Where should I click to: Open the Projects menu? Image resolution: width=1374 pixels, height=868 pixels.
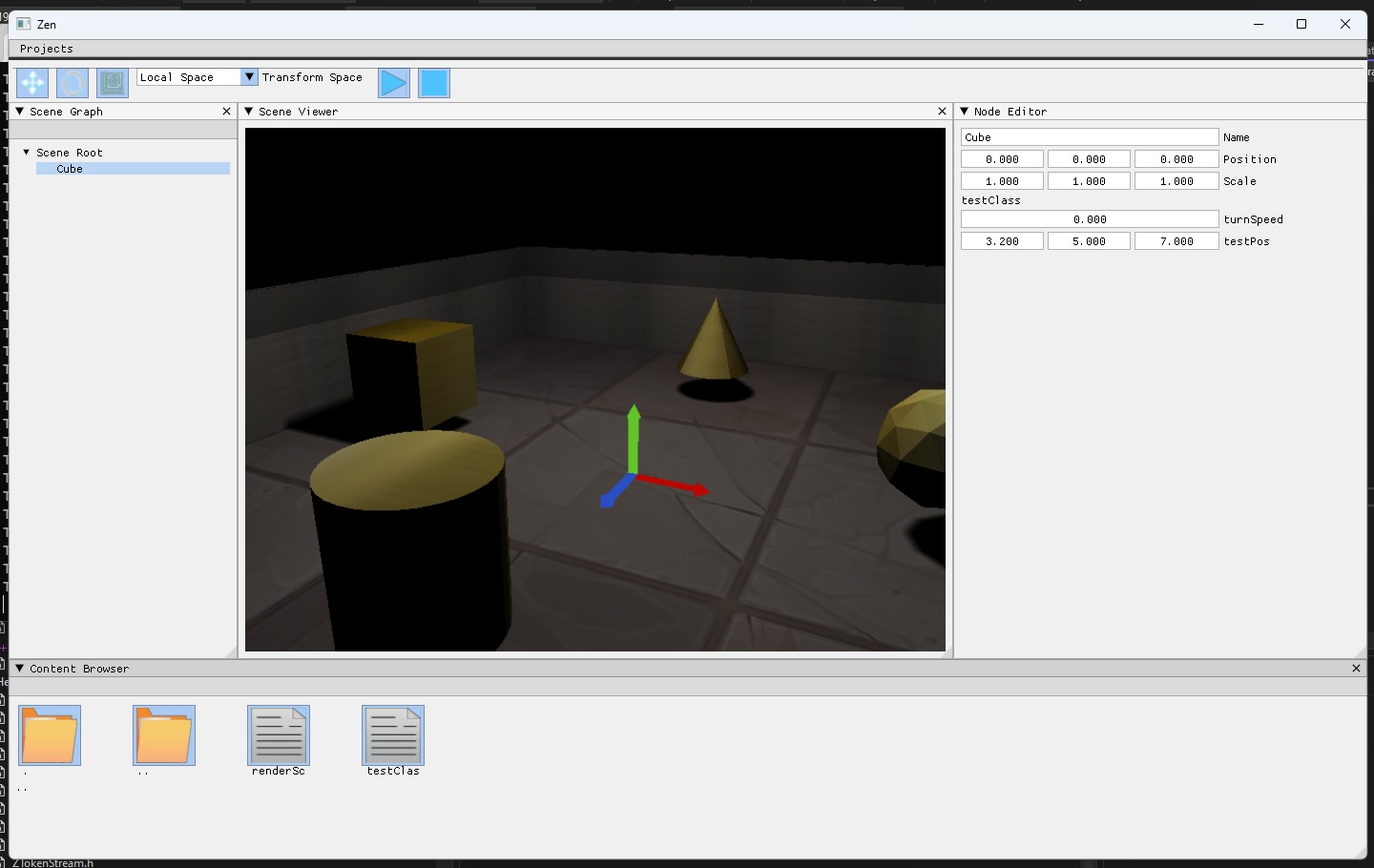tap(47, 49)
